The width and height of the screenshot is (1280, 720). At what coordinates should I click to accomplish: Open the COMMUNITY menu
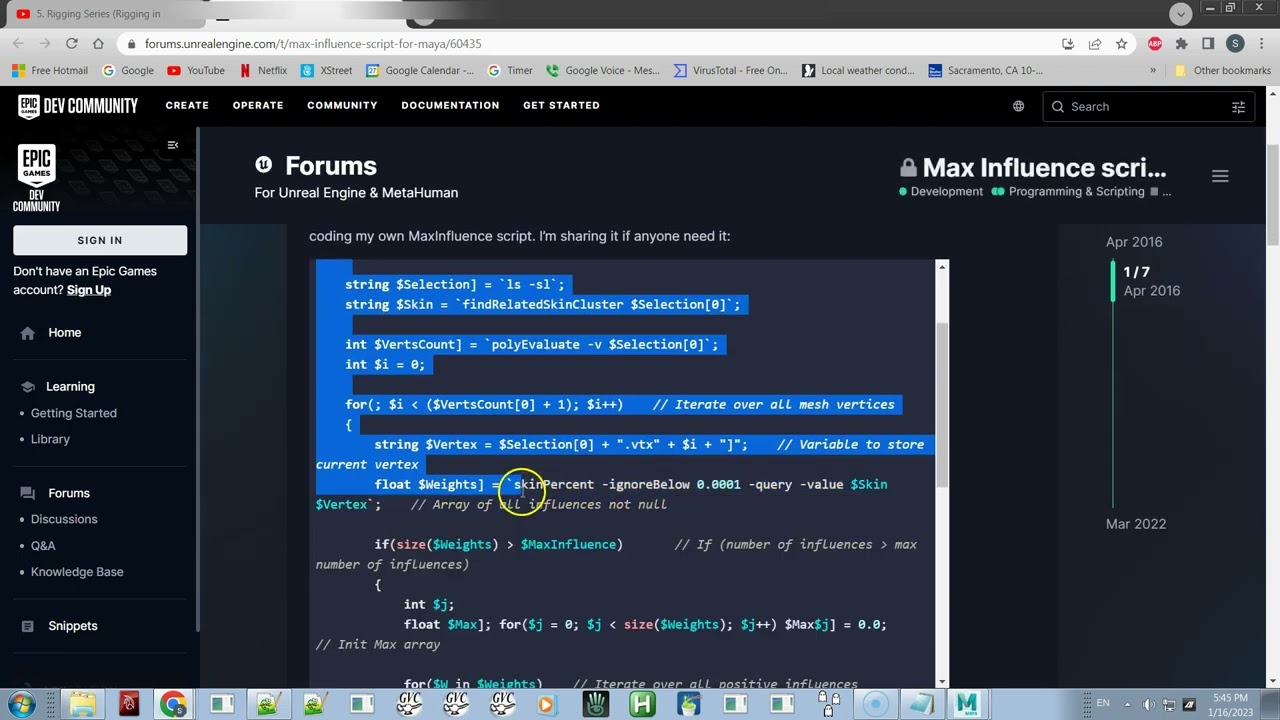click(342, 105)
